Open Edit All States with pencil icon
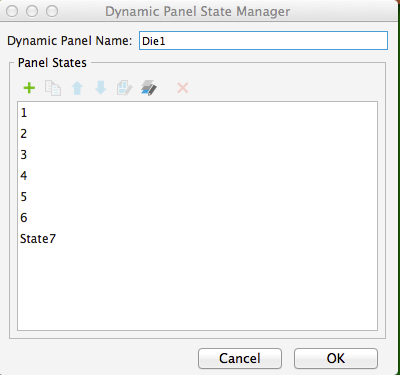Viewport: 400px width, 375px height. tap(149, 88)
